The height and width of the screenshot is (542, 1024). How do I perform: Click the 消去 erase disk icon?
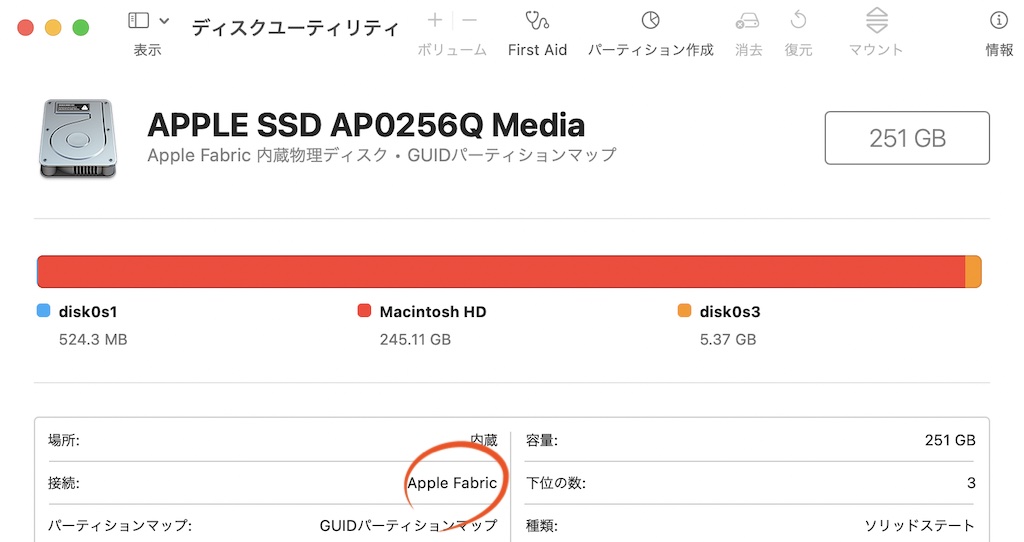click(747, 22)
